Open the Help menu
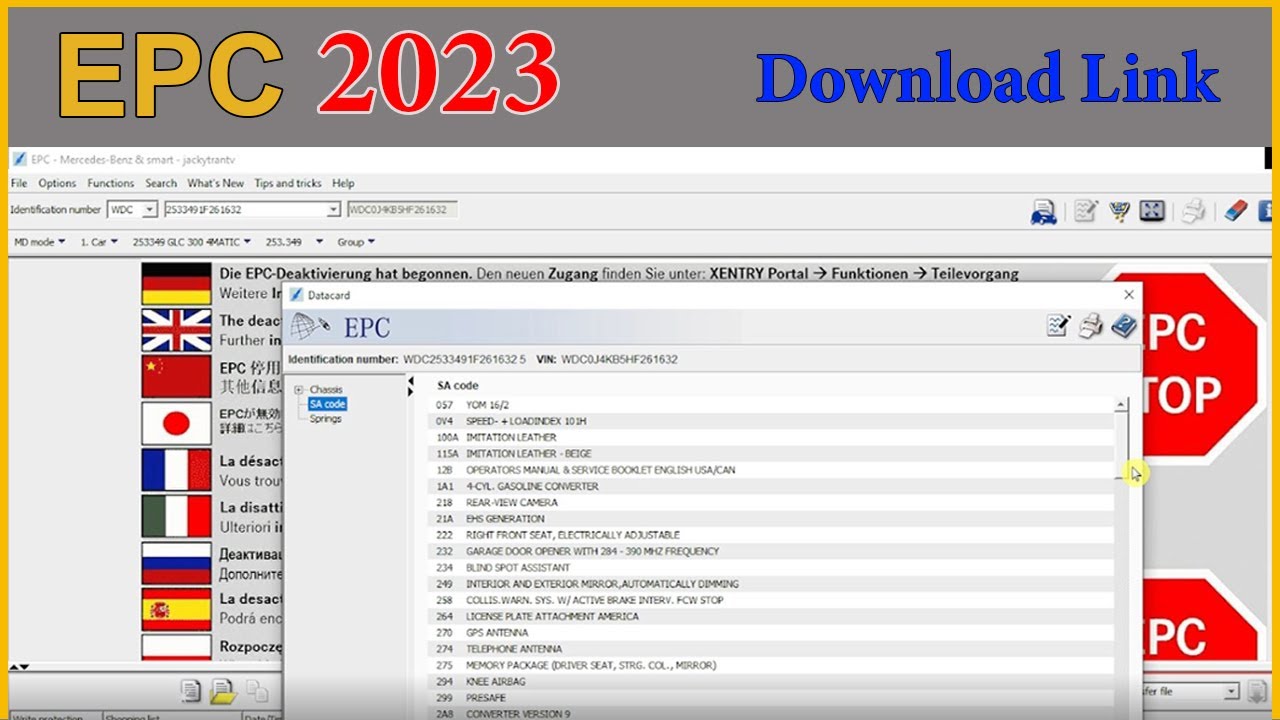1280x720 pixels. tap(343, 183)
